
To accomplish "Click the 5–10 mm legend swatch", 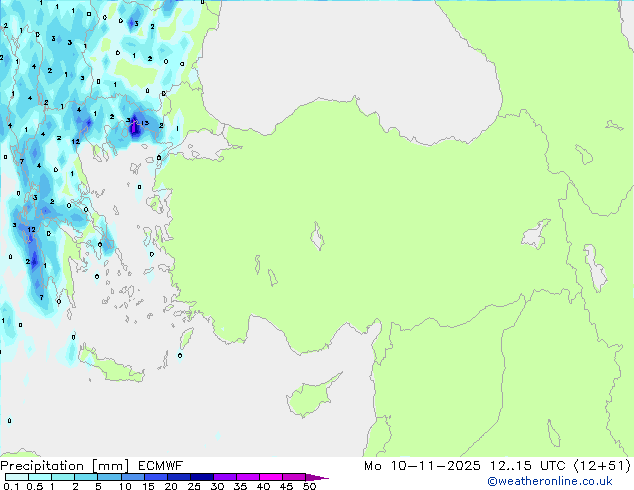I will pyautogui.click(x=109, y=477).
